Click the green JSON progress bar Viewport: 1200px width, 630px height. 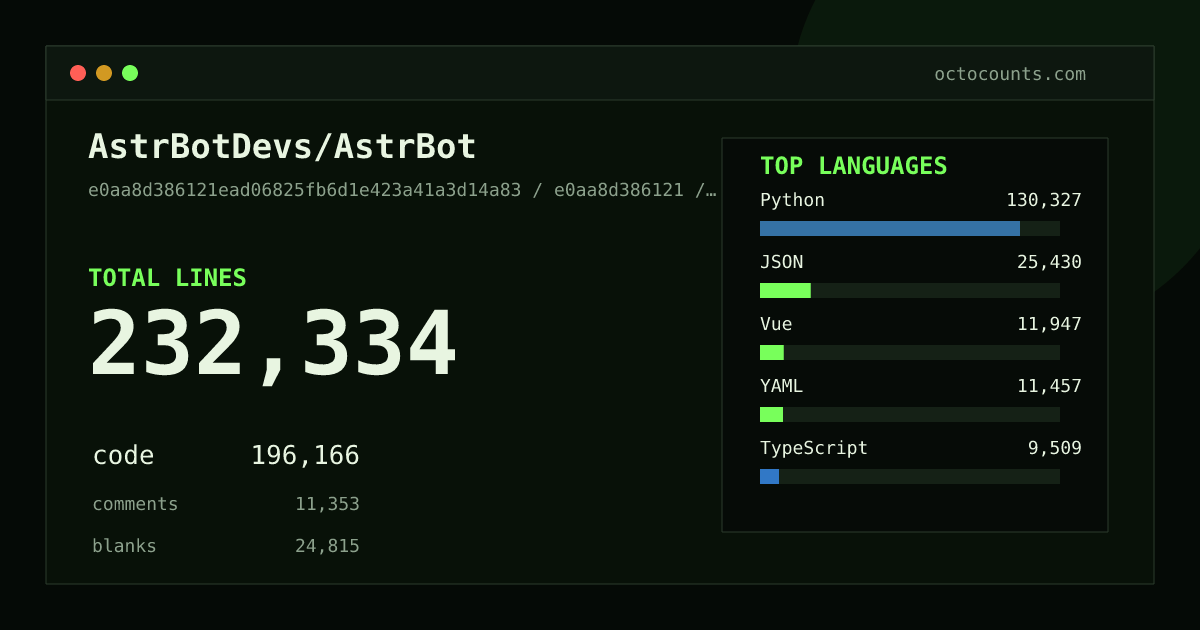tap(785, 290)
